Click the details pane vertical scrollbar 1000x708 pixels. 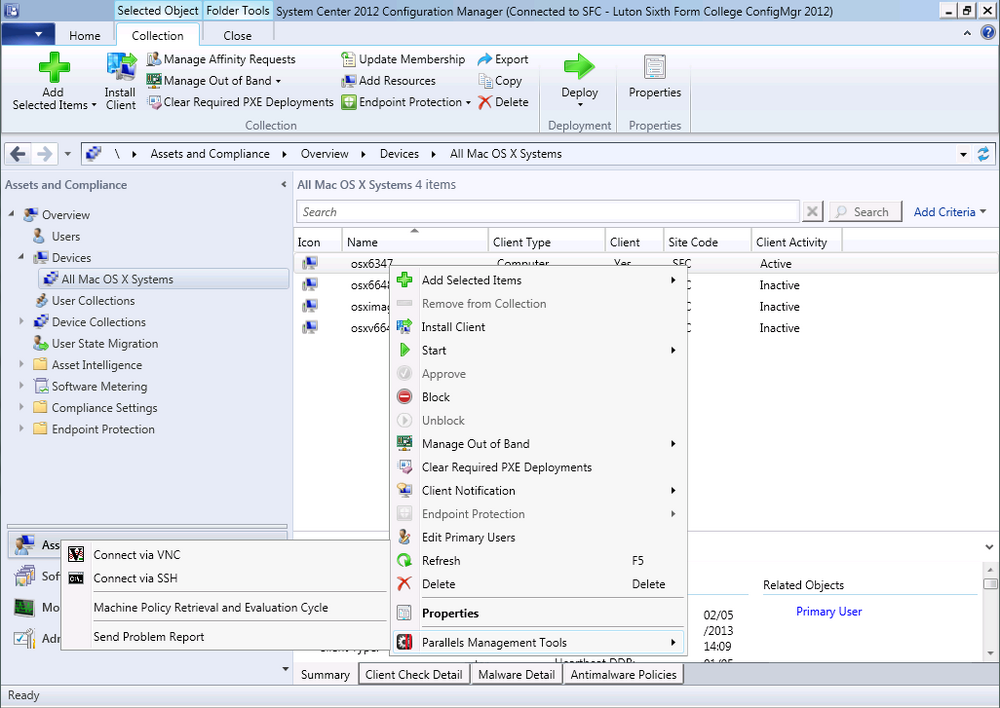[x=990, y=611]
